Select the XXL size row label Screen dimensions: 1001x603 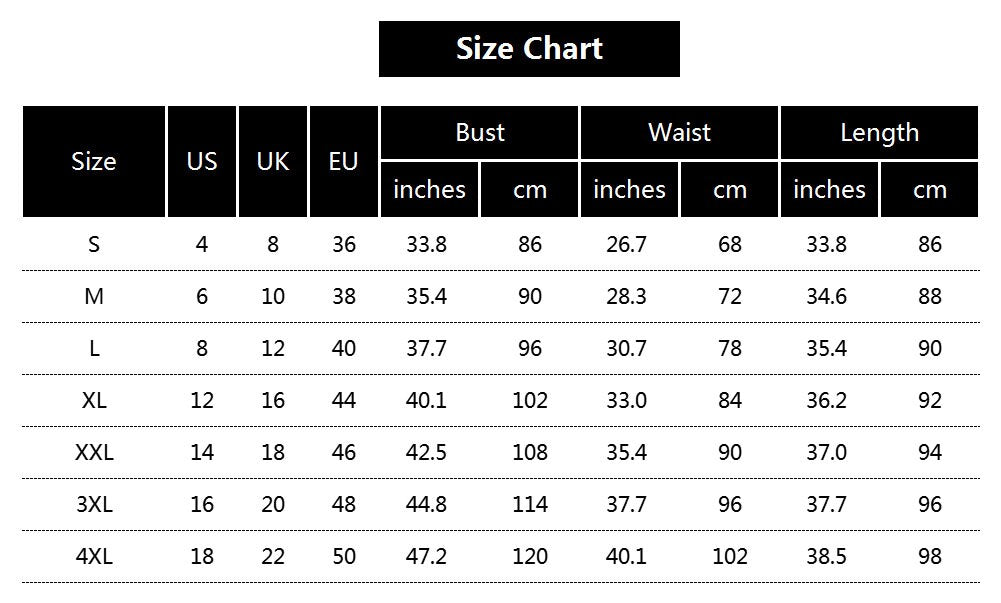(94, 452)
